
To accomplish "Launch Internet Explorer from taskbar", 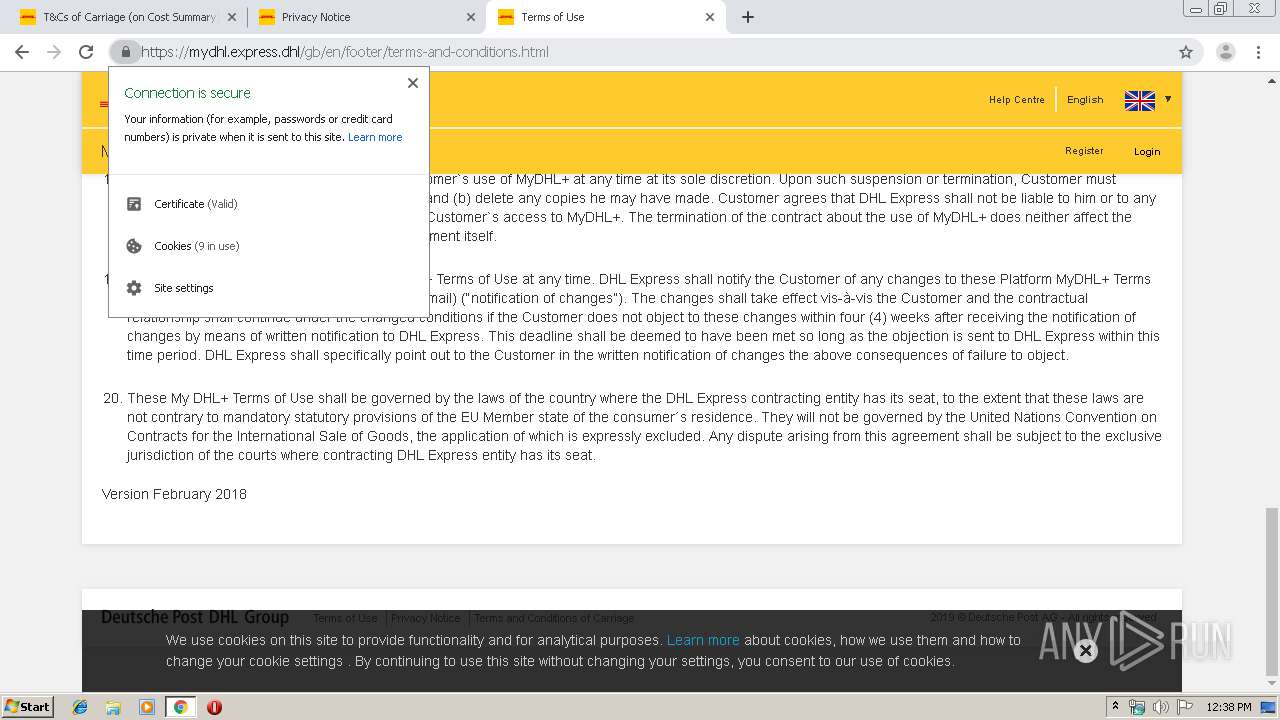I will click(80, 707).
